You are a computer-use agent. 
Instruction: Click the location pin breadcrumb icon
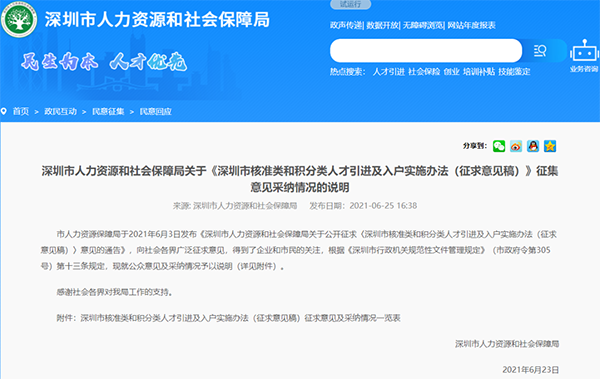pos(4,111)
